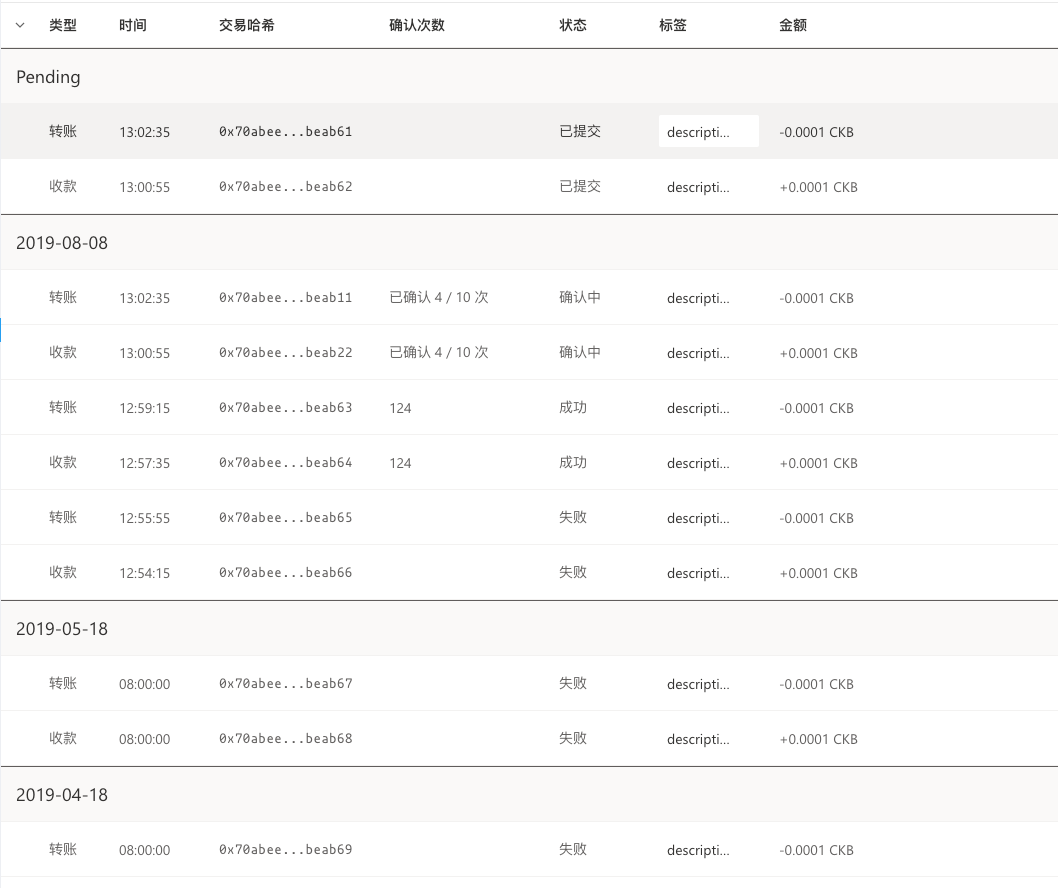Click 已确认 4 / 10 次 for beab11

439,298
